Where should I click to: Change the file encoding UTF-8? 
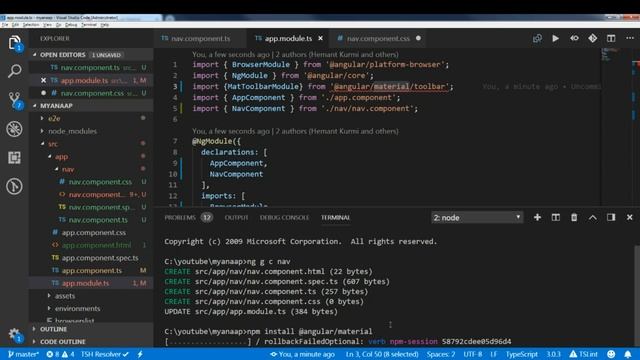click(473, 354)
